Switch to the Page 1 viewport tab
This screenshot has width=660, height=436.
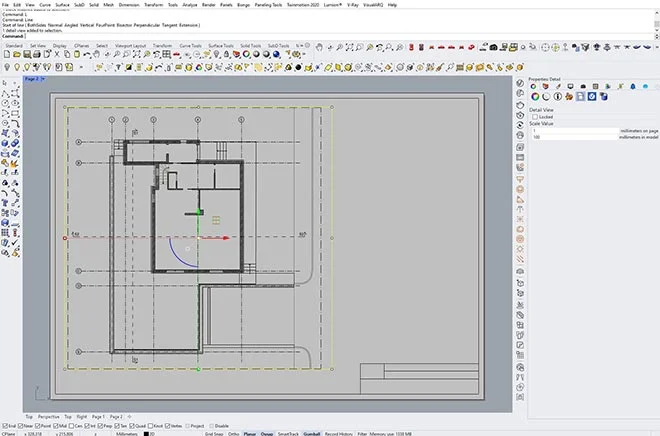point(98,417)
